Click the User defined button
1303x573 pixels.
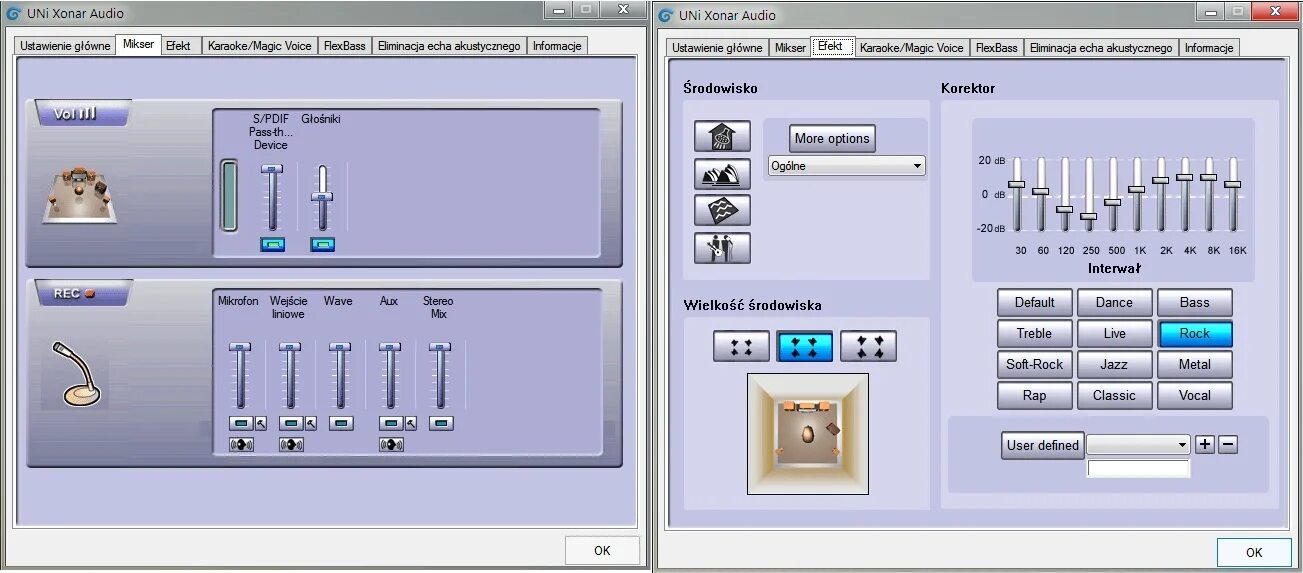(1042, 445)
